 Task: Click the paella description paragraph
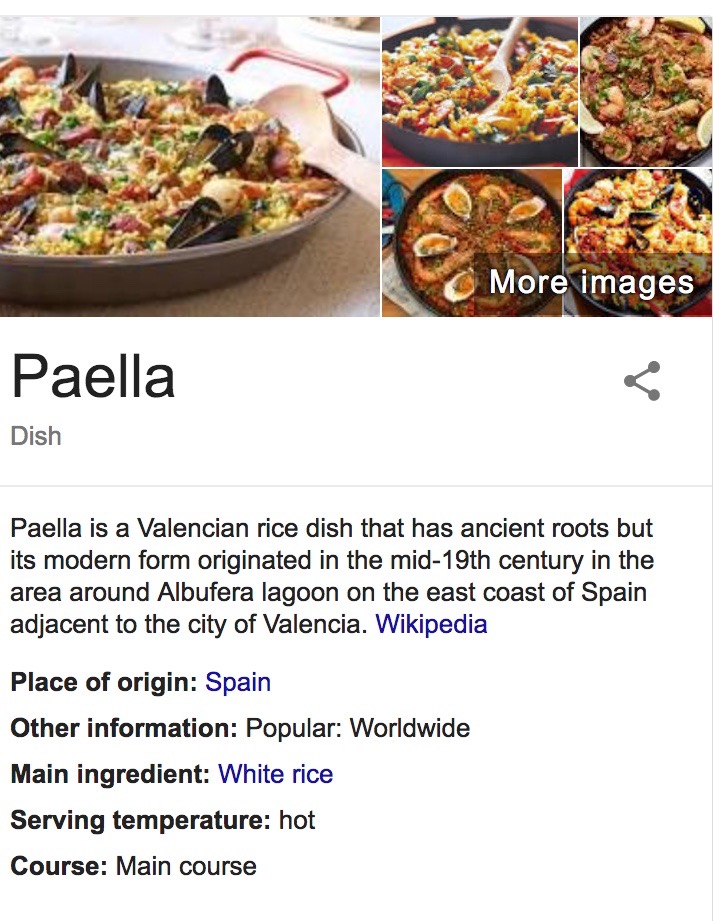tap(332, 576)
